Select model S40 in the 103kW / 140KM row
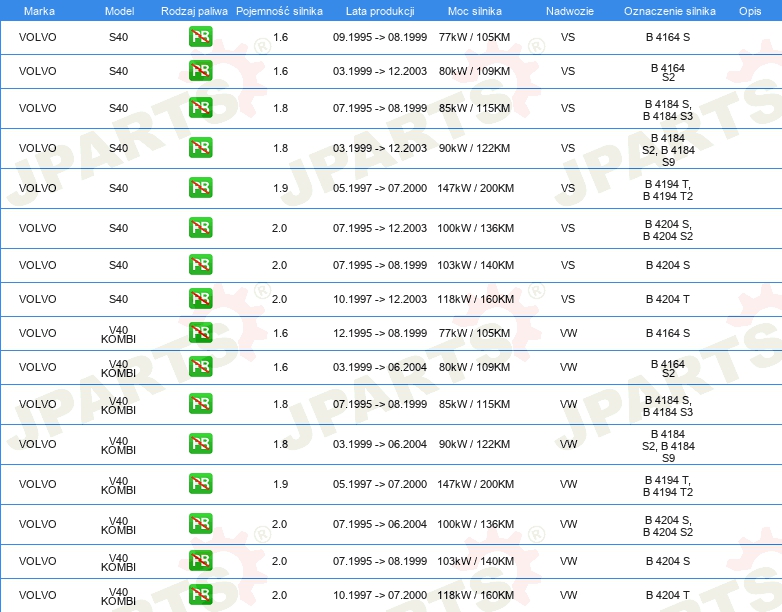Viewport: 782px width, 612px height. tap(119, 265)
